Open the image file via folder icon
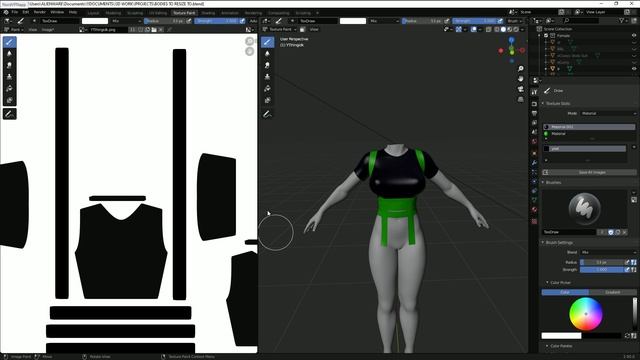The height and width of the screenshot is (360, 640). pos(154,29)
